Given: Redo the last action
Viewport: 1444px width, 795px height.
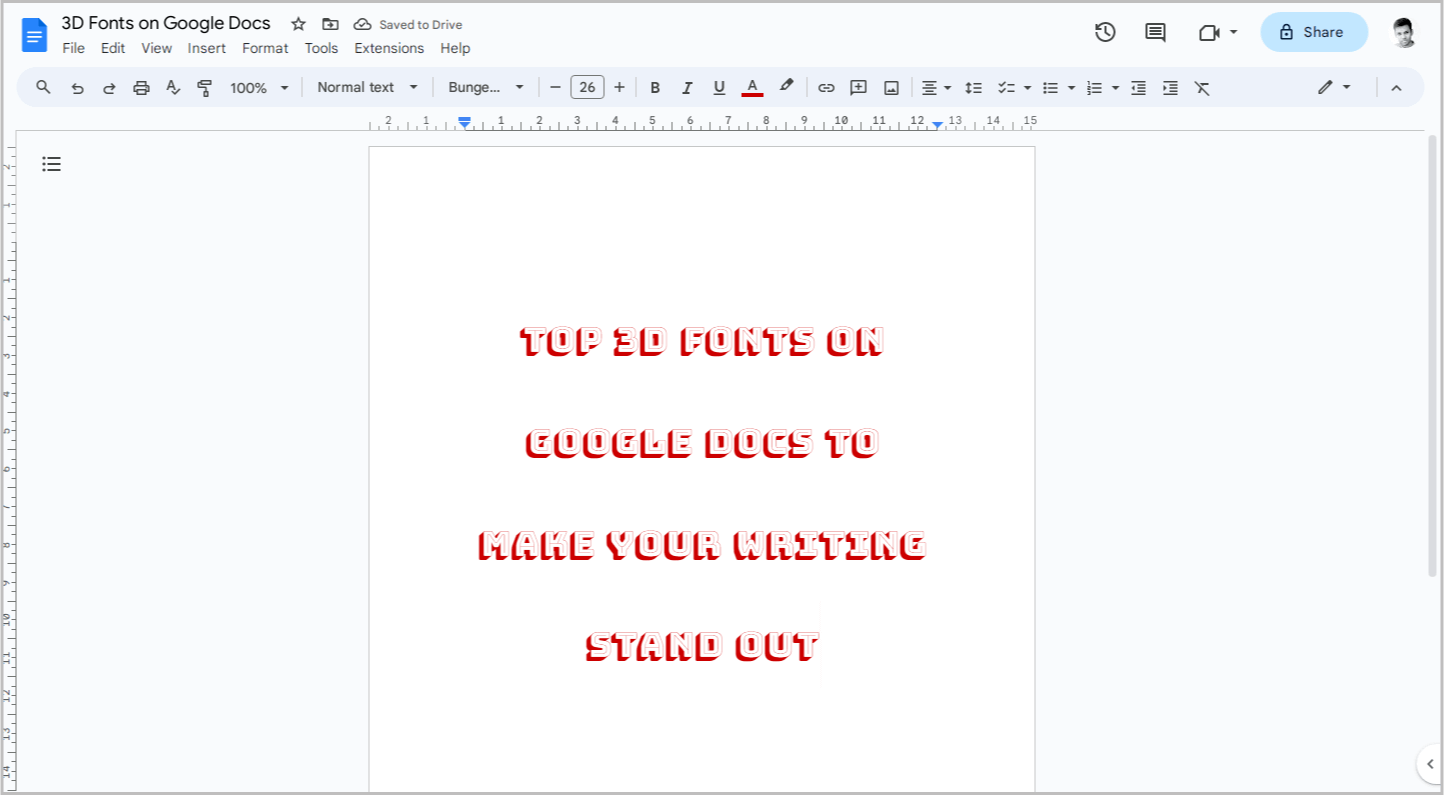Looking at the screenshot, I should [109, 88].
